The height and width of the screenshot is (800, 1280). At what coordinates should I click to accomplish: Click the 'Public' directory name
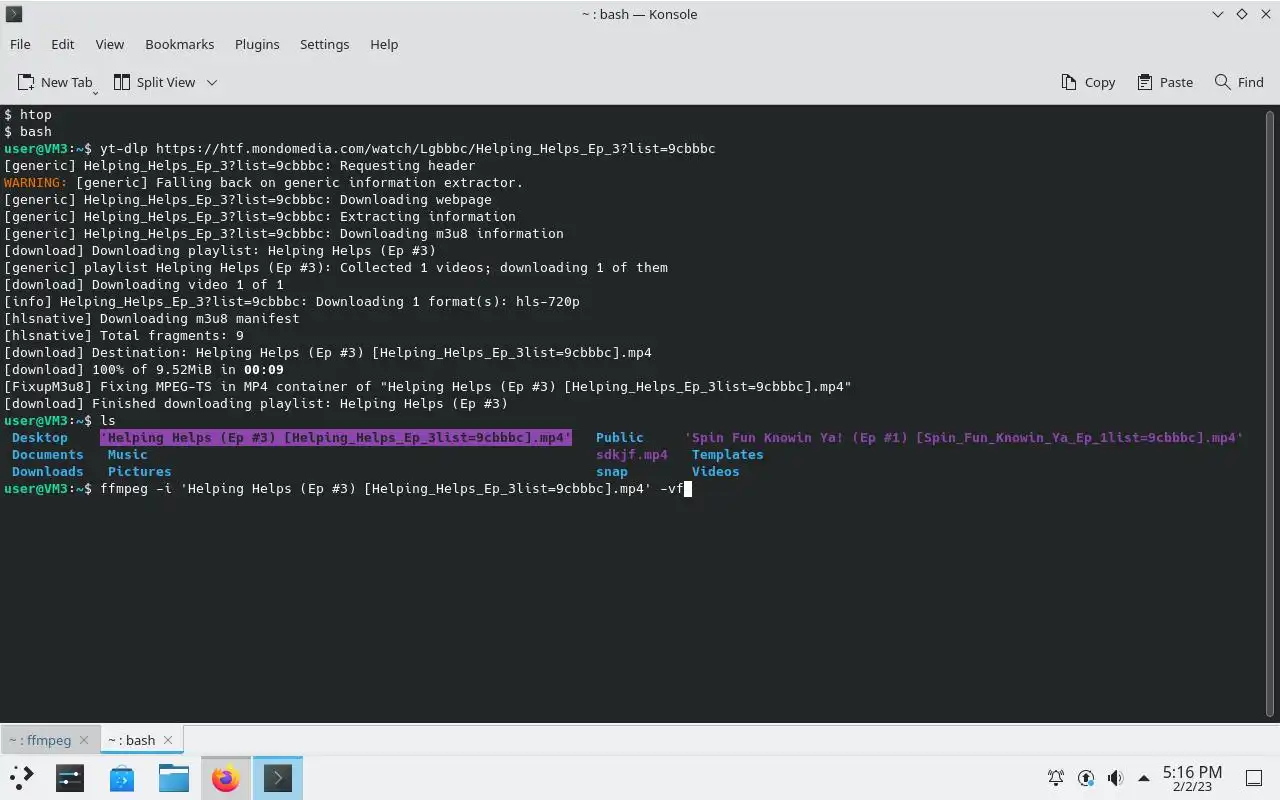(x=620, y=437)
